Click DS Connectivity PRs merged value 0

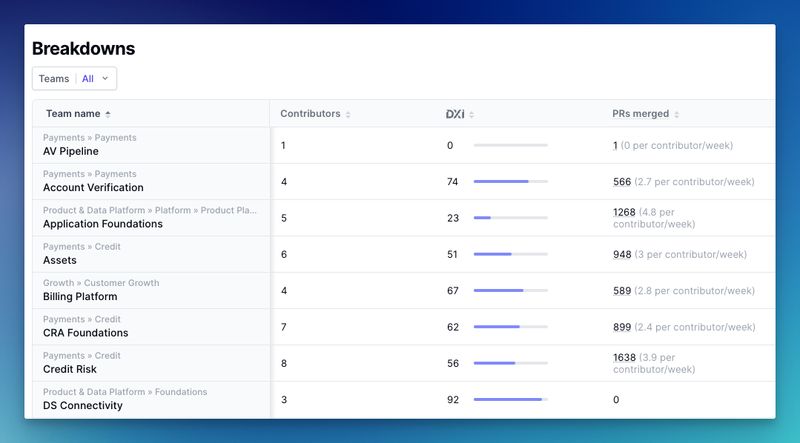616,400
